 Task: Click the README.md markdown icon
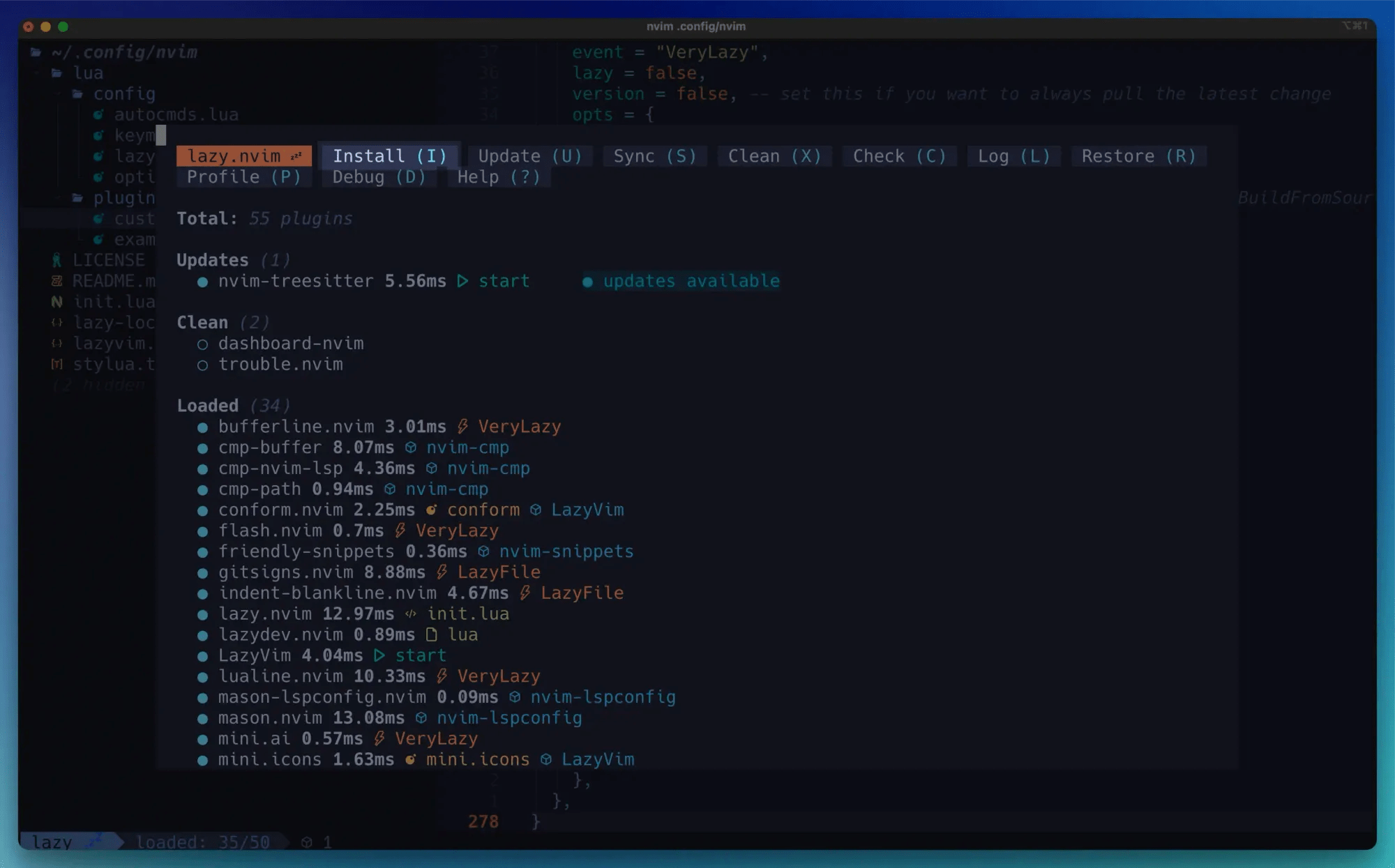click(x=57, y=281)
